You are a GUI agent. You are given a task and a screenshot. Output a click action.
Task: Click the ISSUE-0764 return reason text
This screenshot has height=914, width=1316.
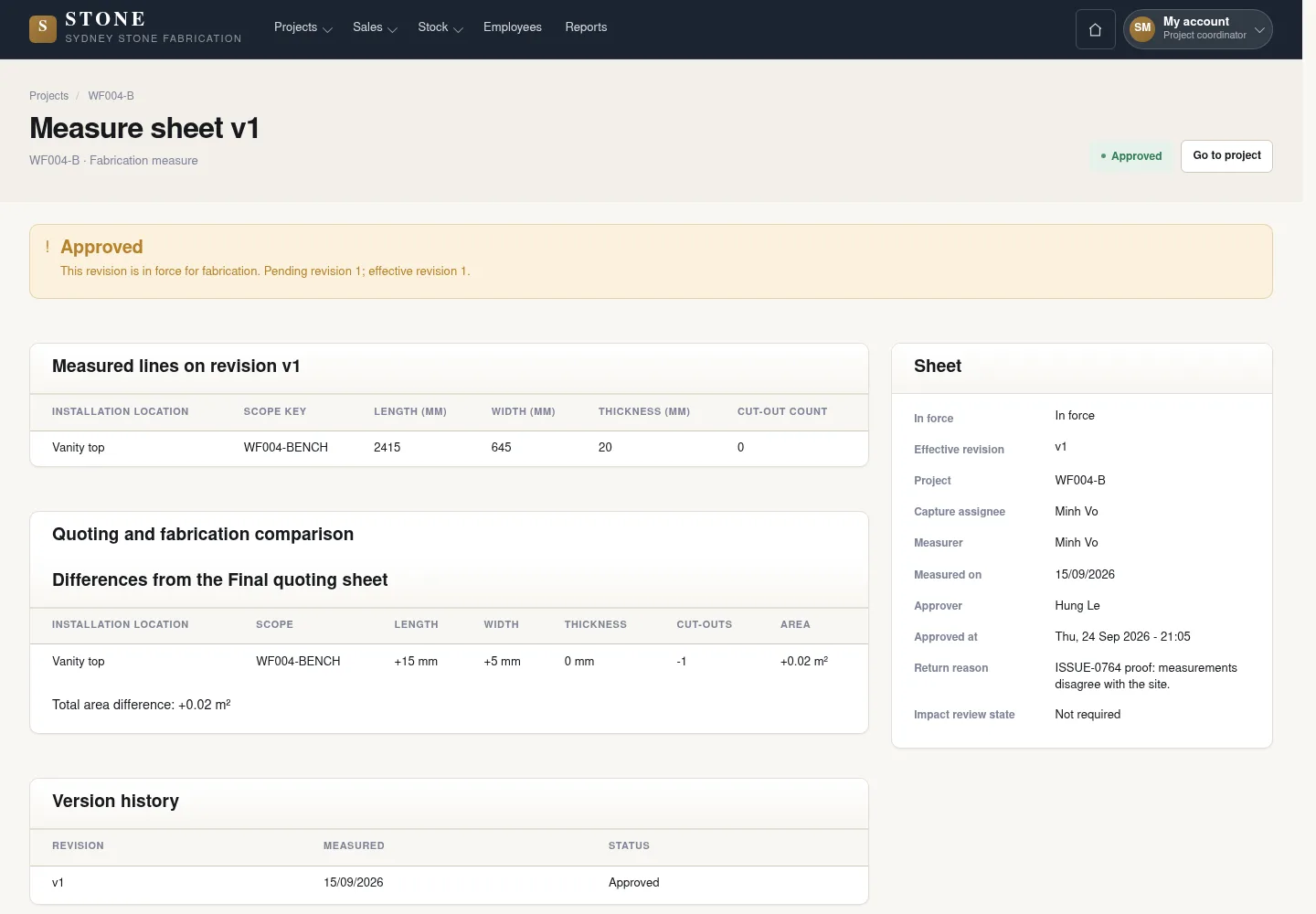tap(1146, 676)
